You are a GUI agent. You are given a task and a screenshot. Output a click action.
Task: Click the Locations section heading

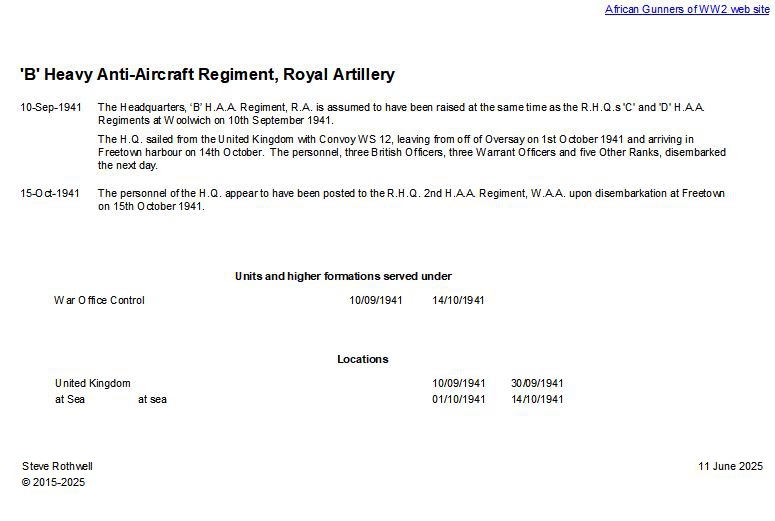363,359
